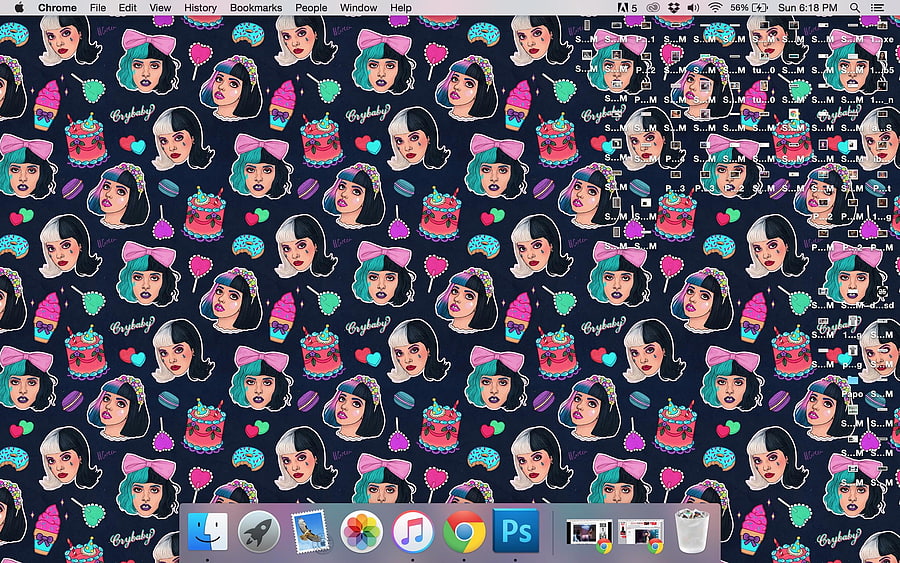Open the Apple menu
Viewport: 900px width, 563px height.
(x=19, y=7)
